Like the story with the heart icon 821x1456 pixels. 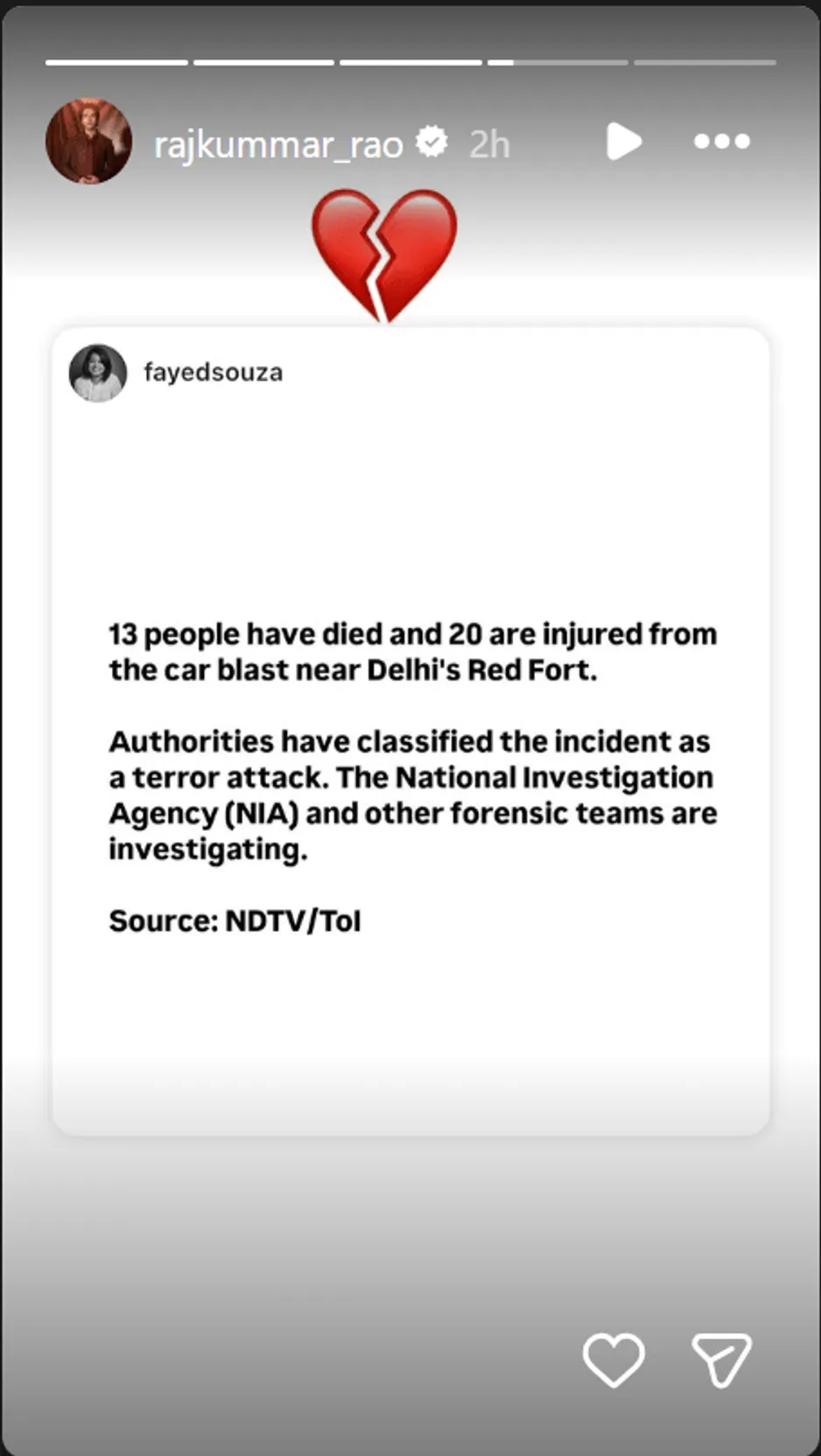(614, 1359)
